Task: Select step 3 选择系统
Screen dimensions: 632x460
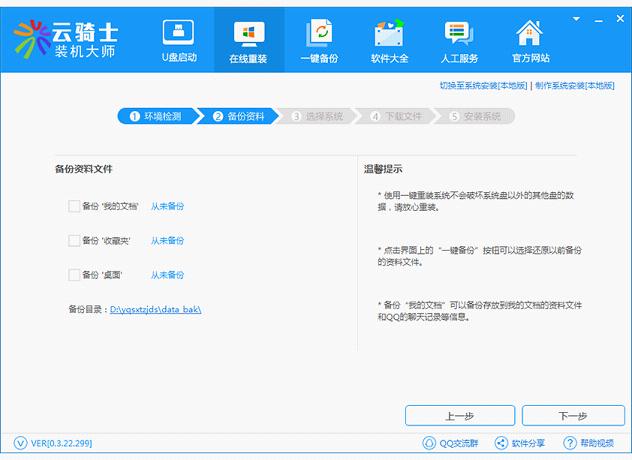Action: (318, 117)
